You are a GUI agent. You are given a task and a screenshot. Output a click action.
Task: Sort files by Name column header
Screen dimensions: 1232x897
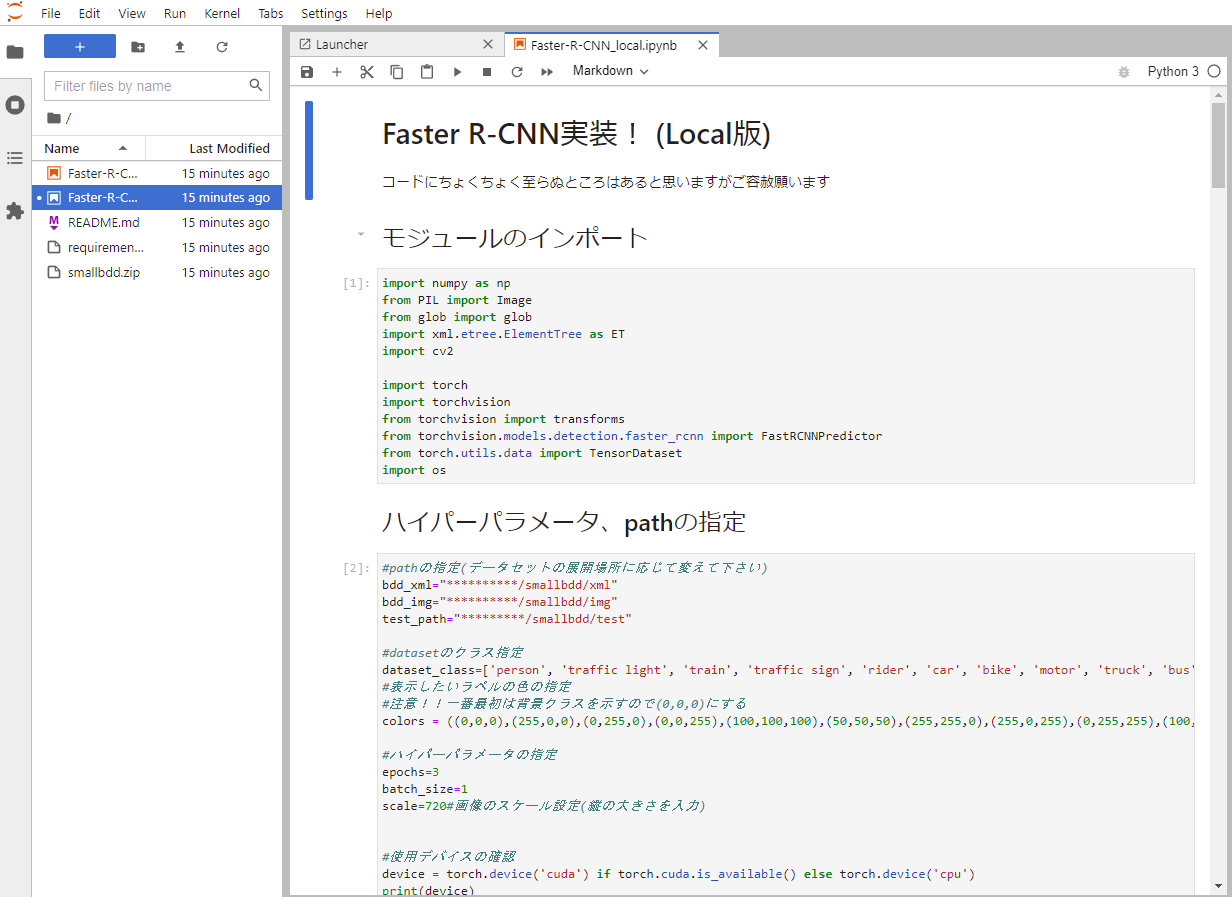click(x=88, y=148)
